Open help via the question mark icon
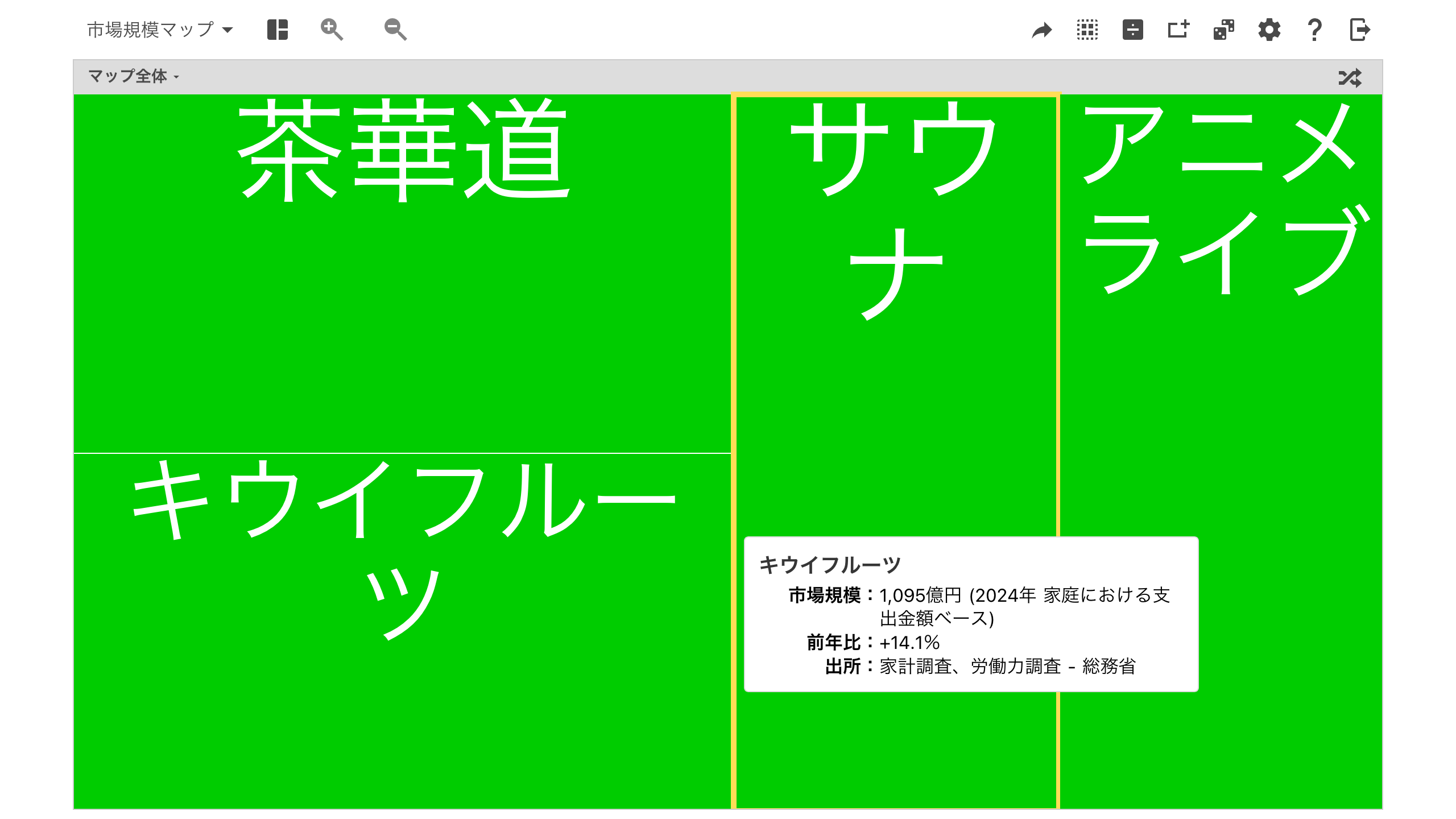Image resolution: width=1456 pixels, height=819 pixels. (1314, 30)
